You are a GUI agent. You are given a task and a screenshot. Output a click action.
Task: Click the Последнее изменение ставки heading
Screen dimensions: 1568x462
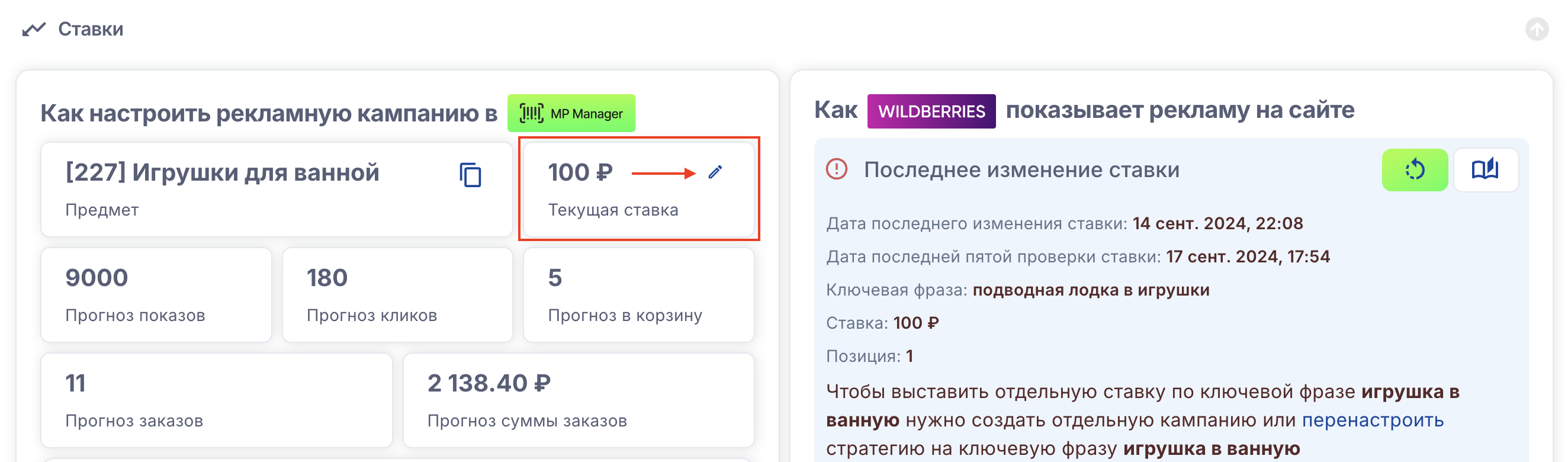pos(1021,170)
